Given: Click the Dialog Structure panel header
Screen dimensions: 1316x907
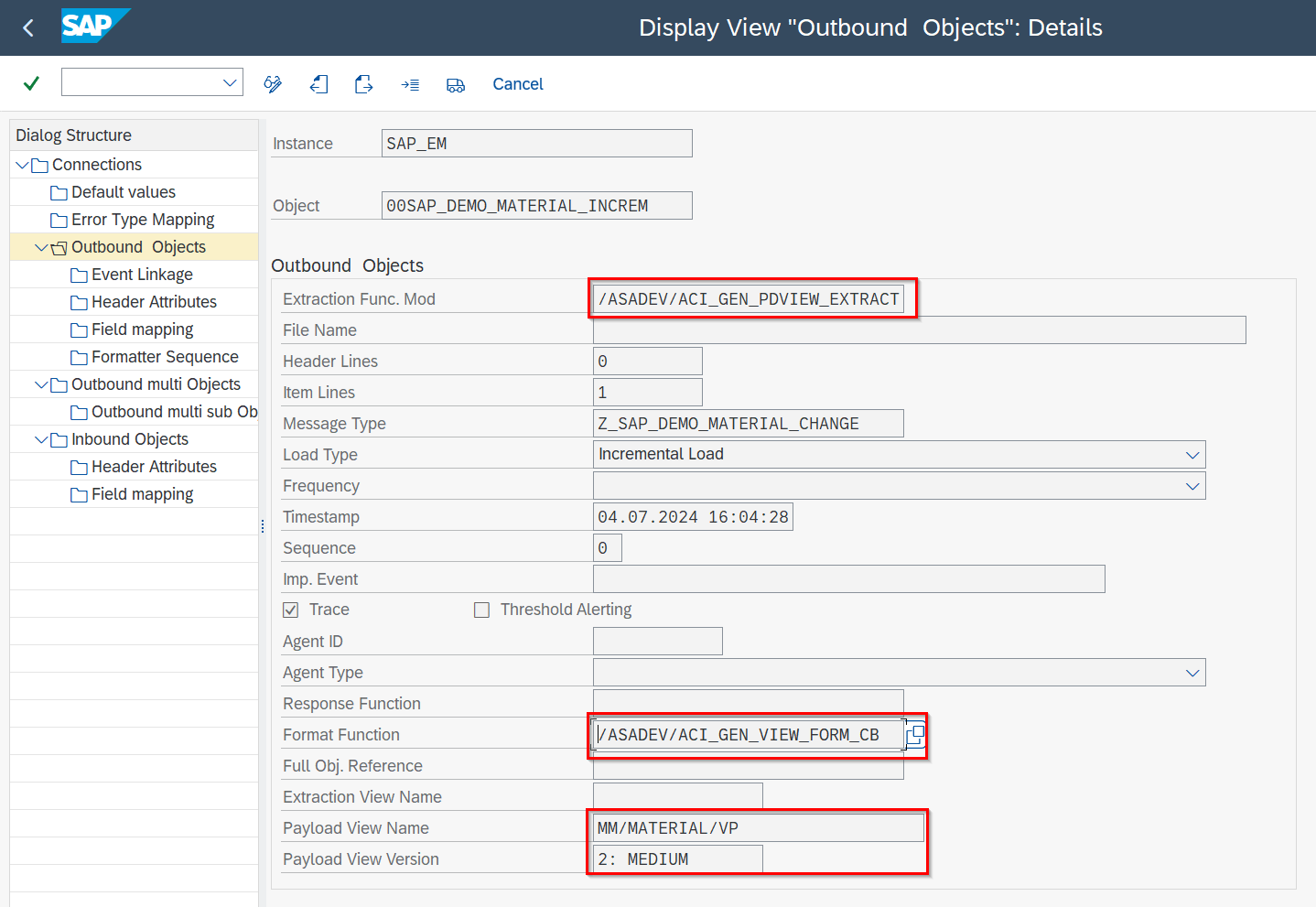Looking at the screenshot, I should (134, 135).
